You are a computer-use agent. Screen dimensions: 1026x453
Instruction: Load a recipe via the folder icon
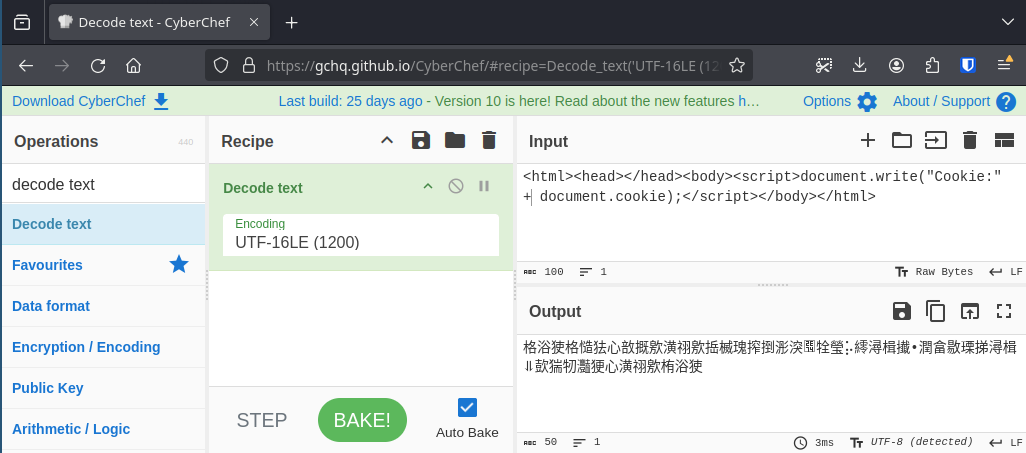[455, 140]
